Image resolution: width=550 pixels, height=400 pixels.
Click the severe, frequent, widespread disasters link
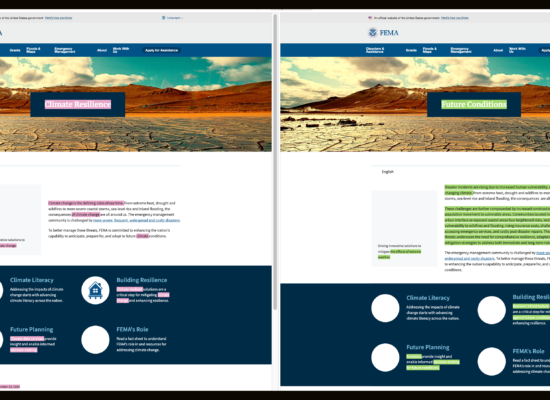tap(136, 220)
